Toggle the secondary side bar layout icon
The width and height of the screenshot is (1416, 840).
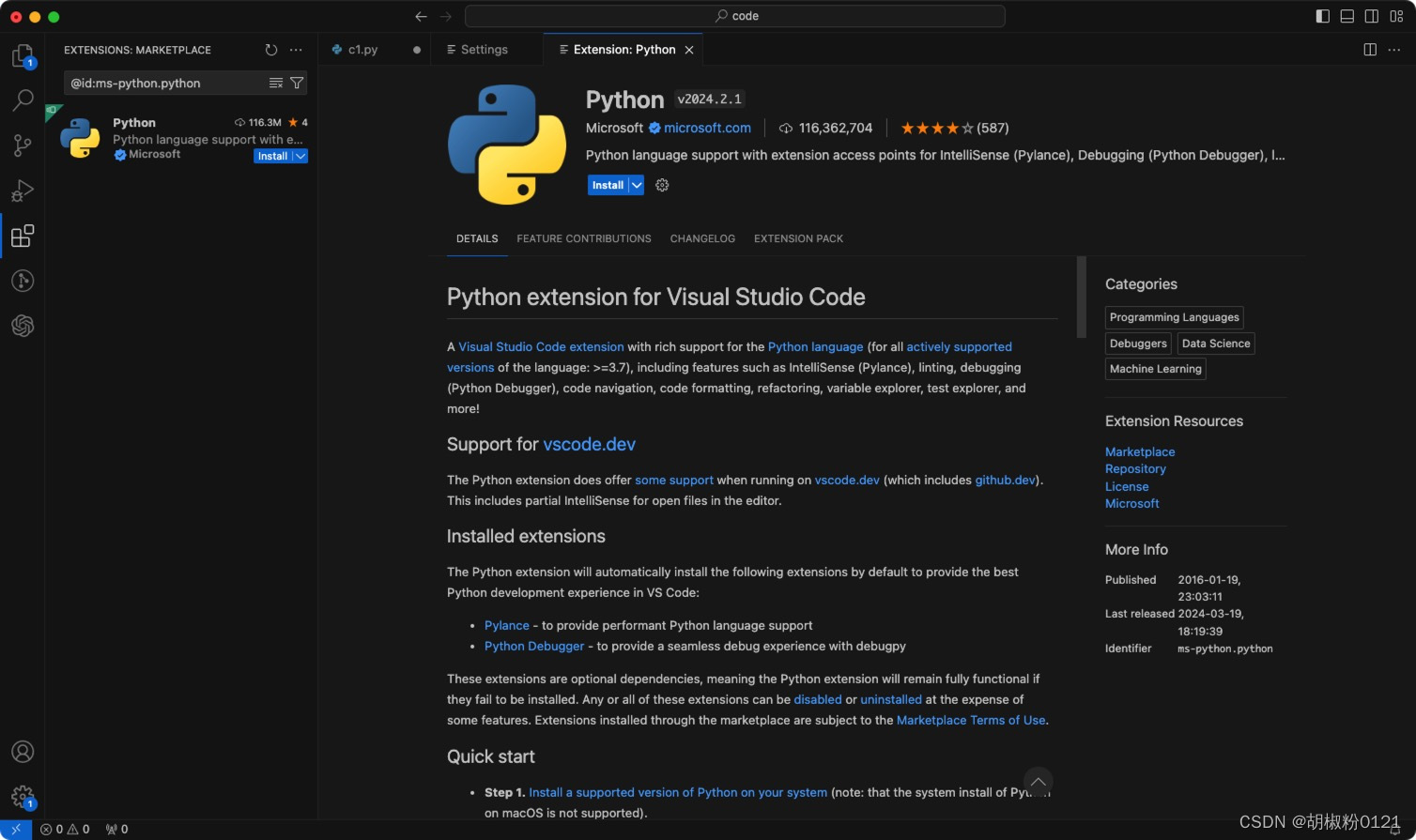(x=1371, y=16)
